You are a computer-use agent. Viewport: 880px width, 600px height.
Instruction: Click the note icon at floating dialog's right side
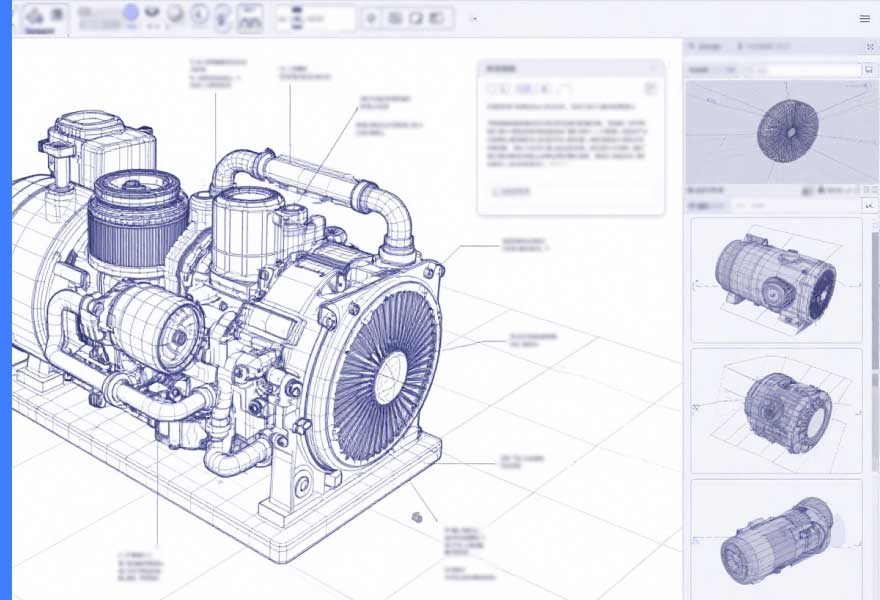click(x=650, y=89)
